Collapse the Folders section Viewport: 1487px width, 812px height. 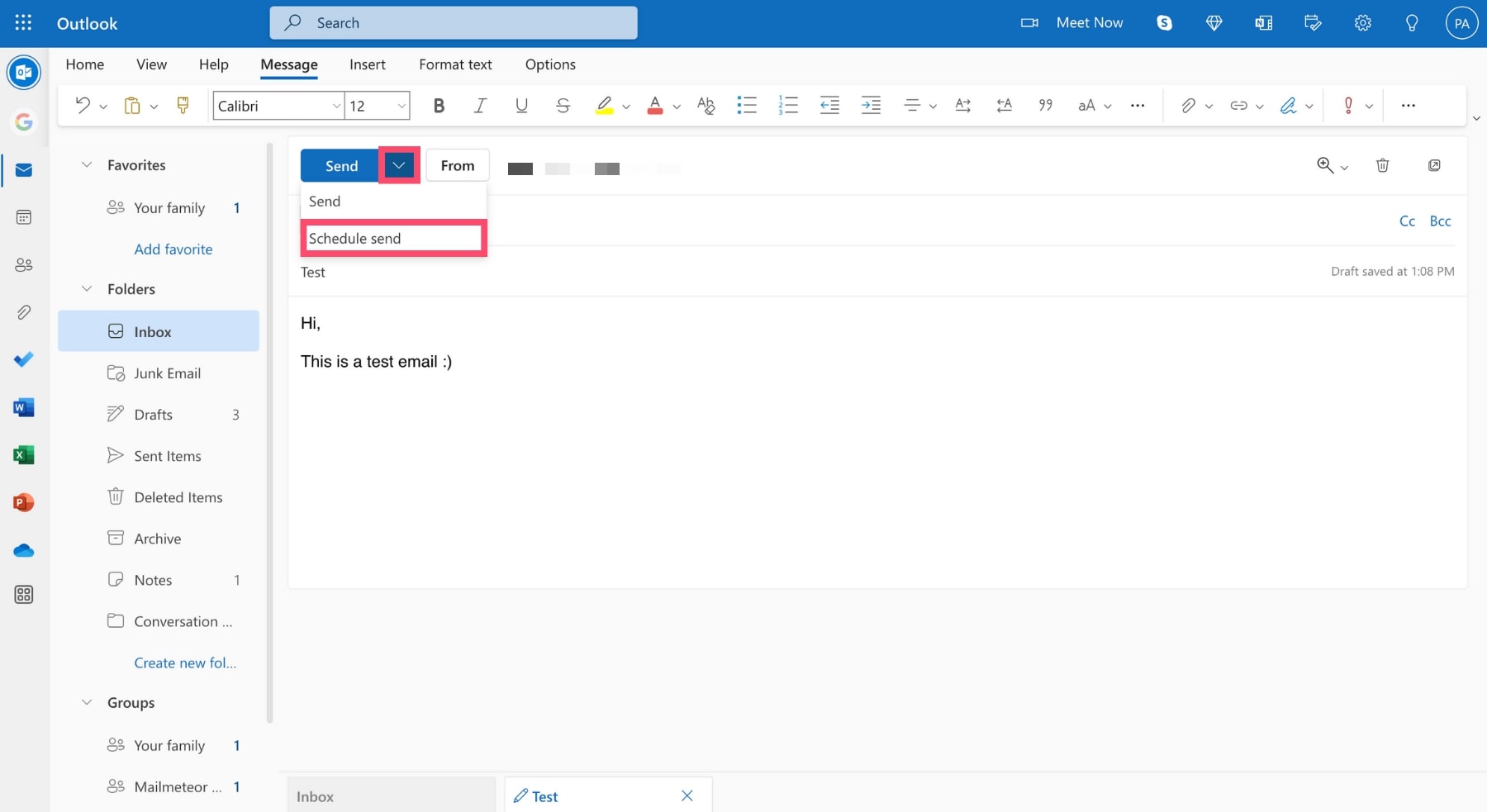87,288
